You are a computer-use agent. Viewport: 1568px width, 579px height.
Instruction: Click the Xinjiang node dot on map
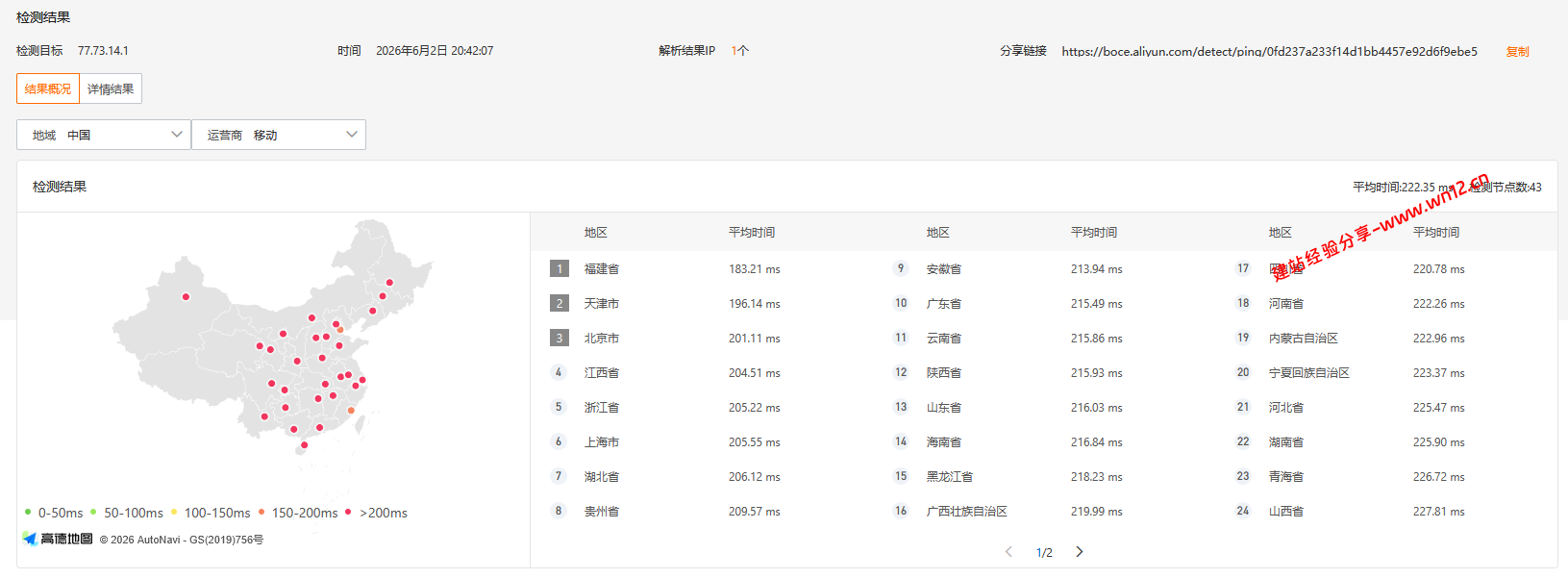click(186, 297)
